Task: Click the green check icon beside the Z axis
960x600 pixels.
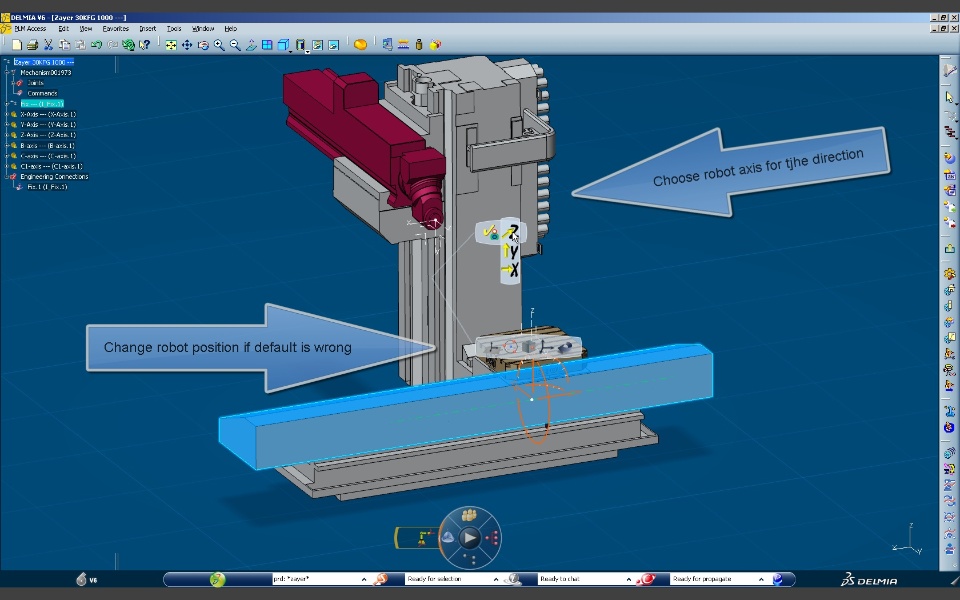Action: click(490, 232)
